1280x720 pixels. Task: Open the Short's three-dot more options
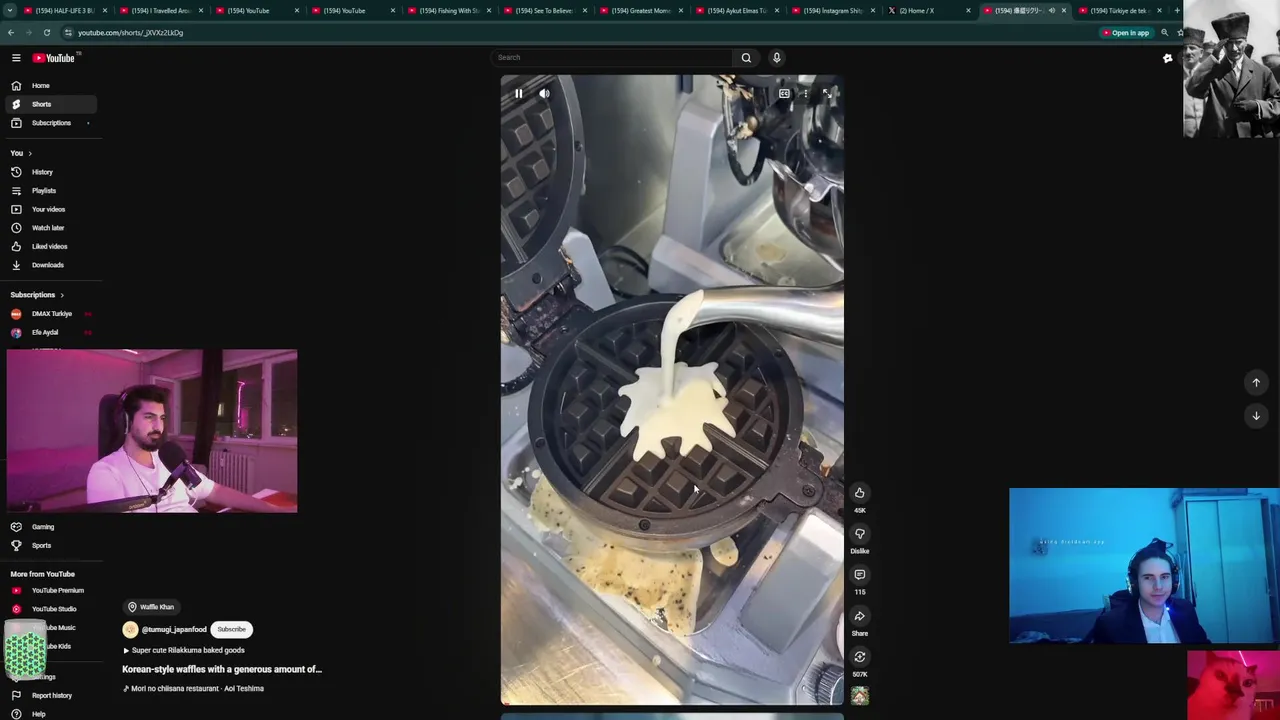point(805,94)
